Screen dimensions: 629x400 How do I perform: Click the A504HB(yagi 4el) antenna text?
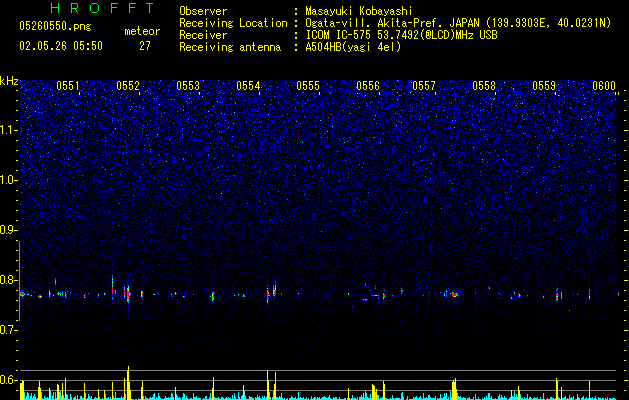(x=353, y=47)
